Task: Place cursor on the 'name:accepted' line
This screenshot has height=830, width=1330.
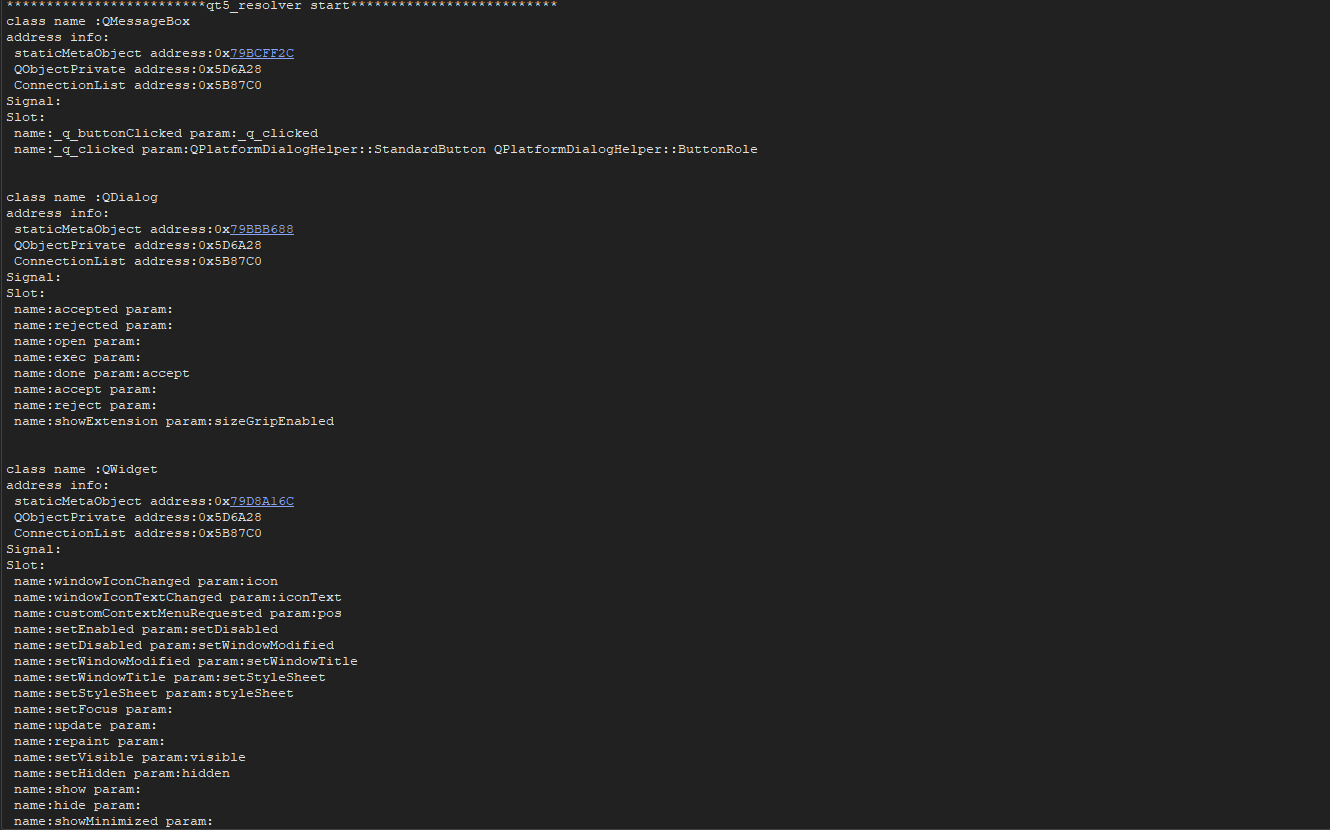Action: click(93, 309)
